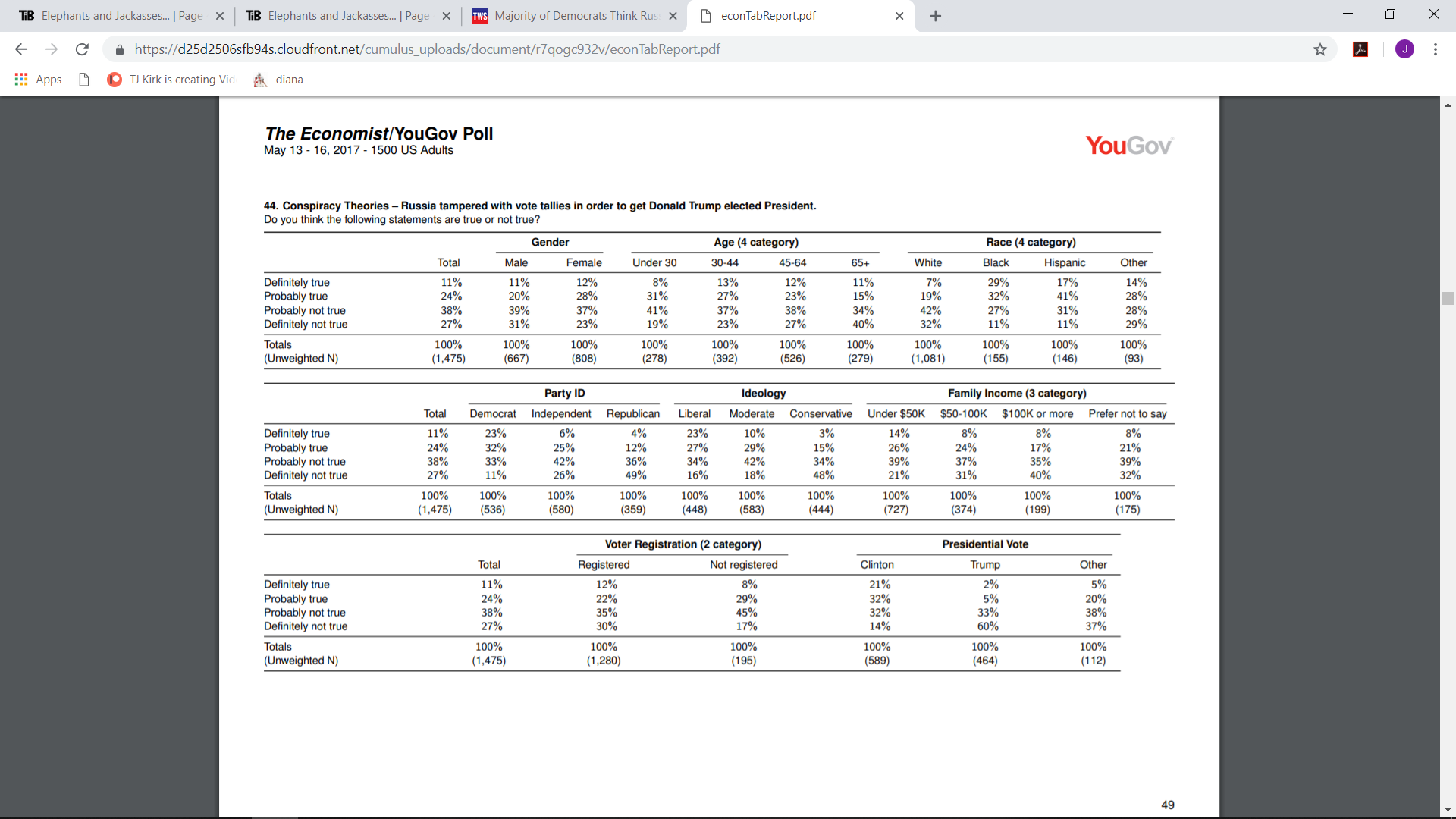Click the secure lock icon in the address bar

120,49
